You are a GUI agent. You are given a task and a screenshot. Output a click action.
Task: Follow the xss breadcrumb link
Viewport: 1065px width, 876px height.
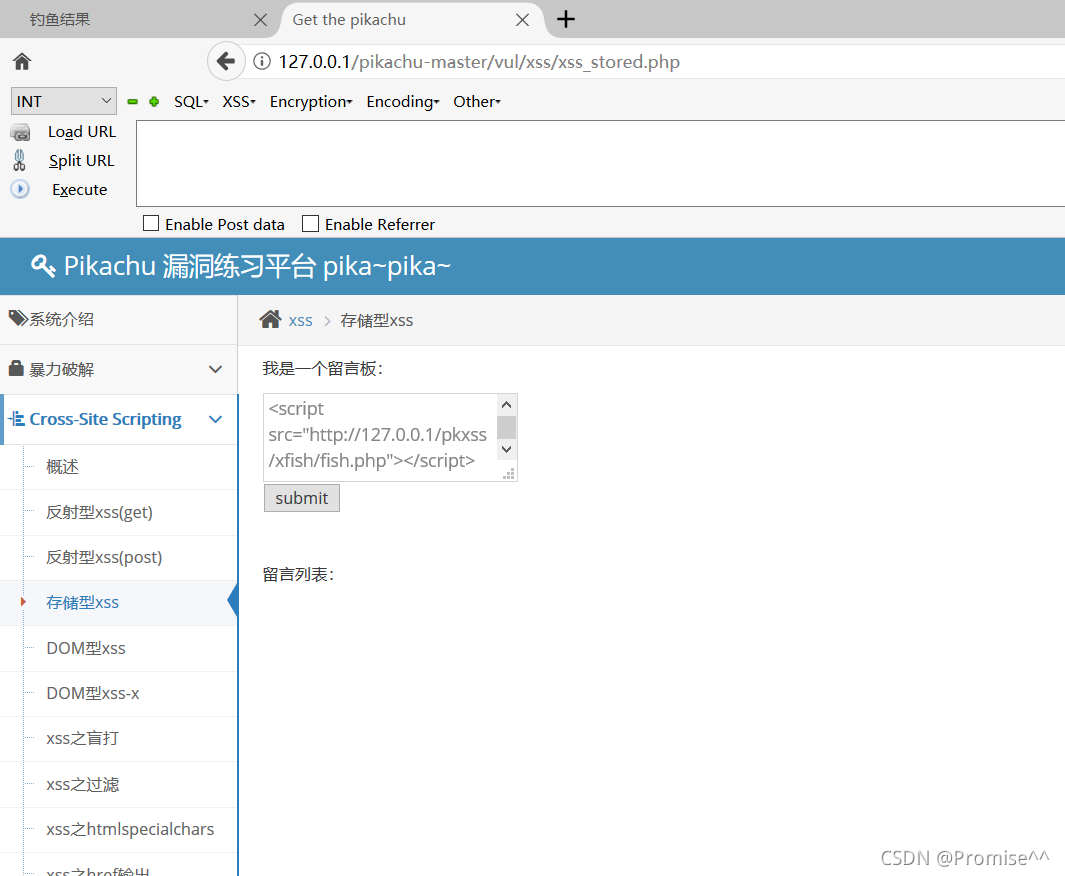pyautogui.click(x=300, y=321)
